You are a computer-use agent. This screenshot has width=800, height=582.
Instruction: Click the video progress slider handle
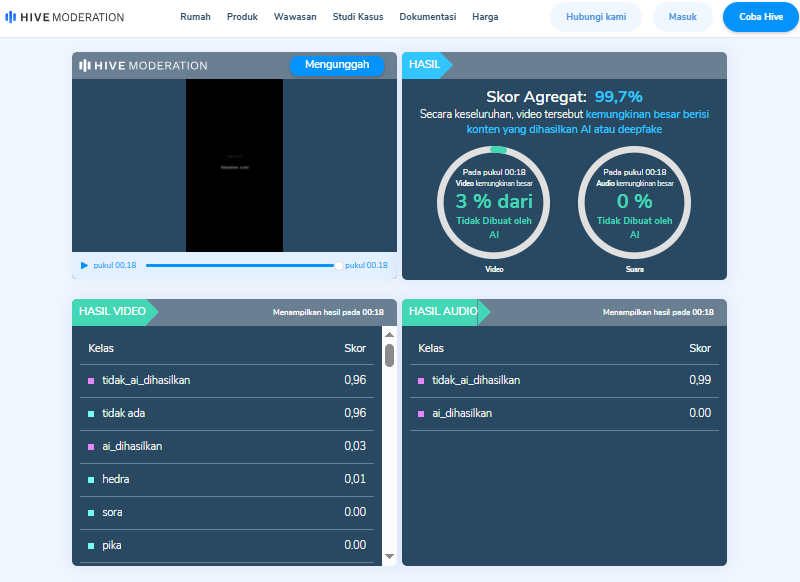tap(338, 266)
